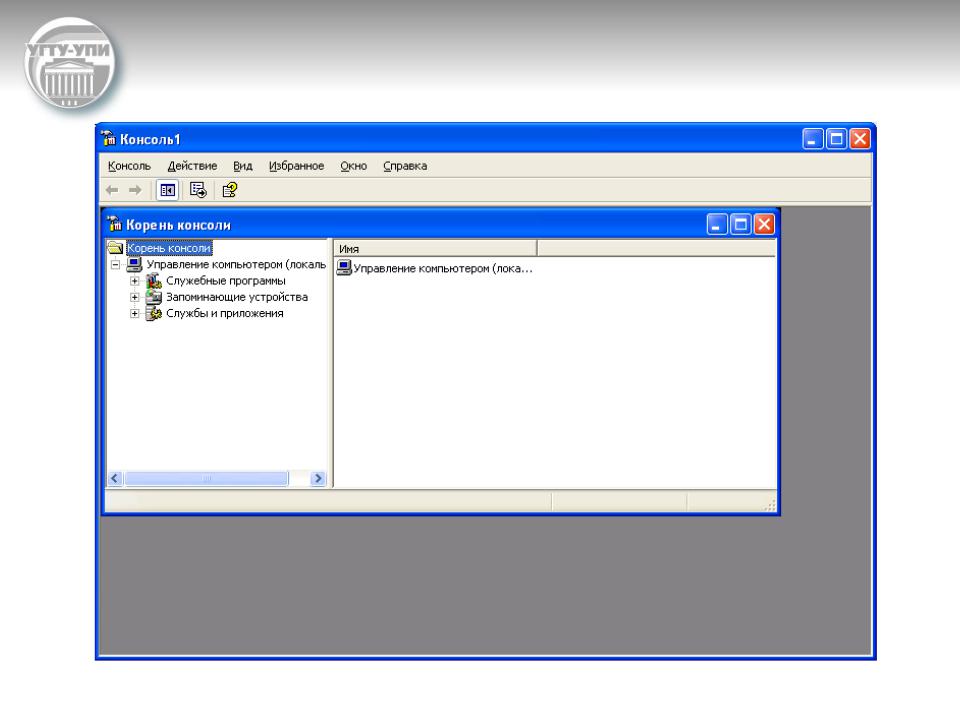Click the computer icon in the results pane
This screenshot has height=720, width=960.
(x=344, y=268)
